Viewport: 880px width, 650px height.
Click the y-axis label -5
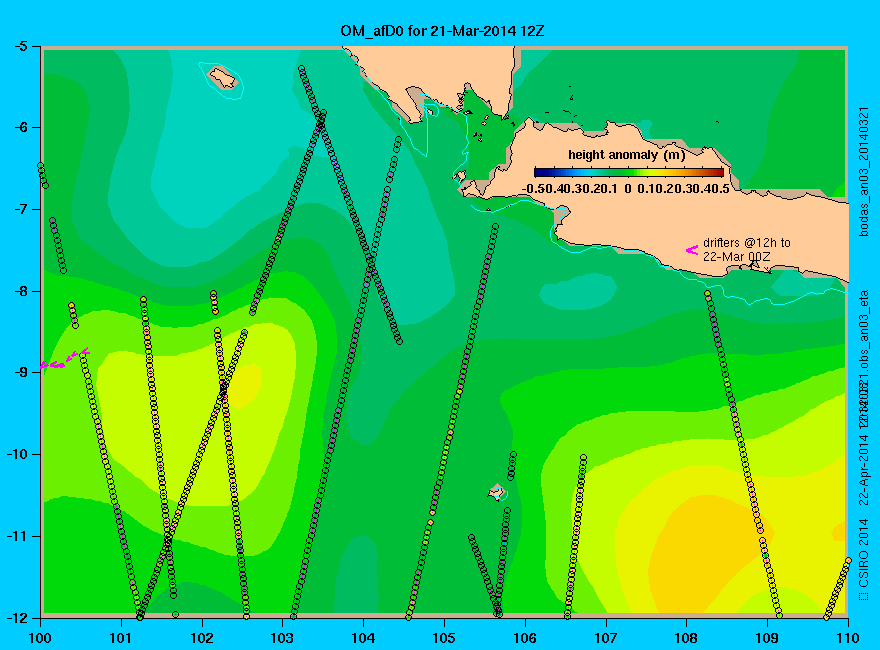point(20,46)
